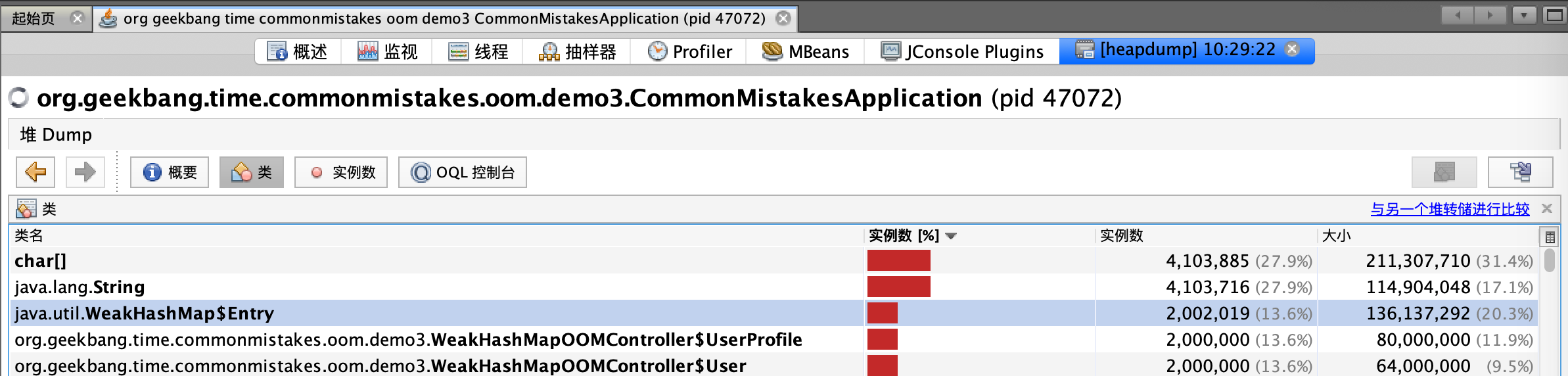
Task: Click the forward arrow navigation icon
Action: [85, 172]
